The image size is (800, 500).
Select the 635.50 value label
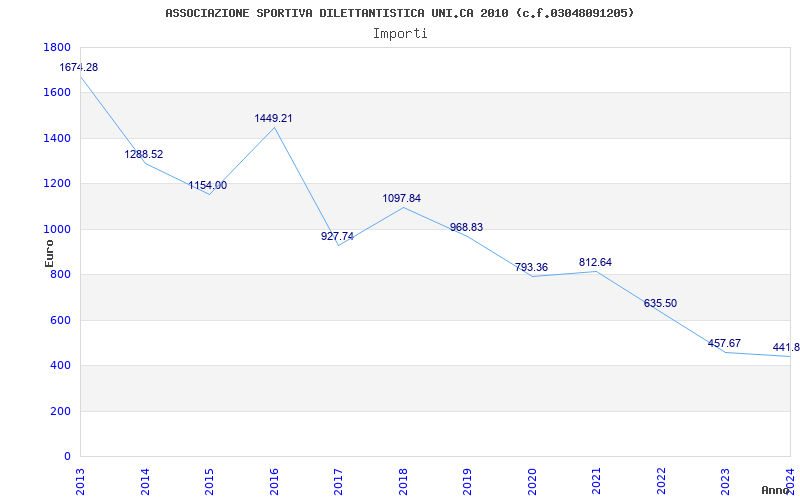(660, 304)
